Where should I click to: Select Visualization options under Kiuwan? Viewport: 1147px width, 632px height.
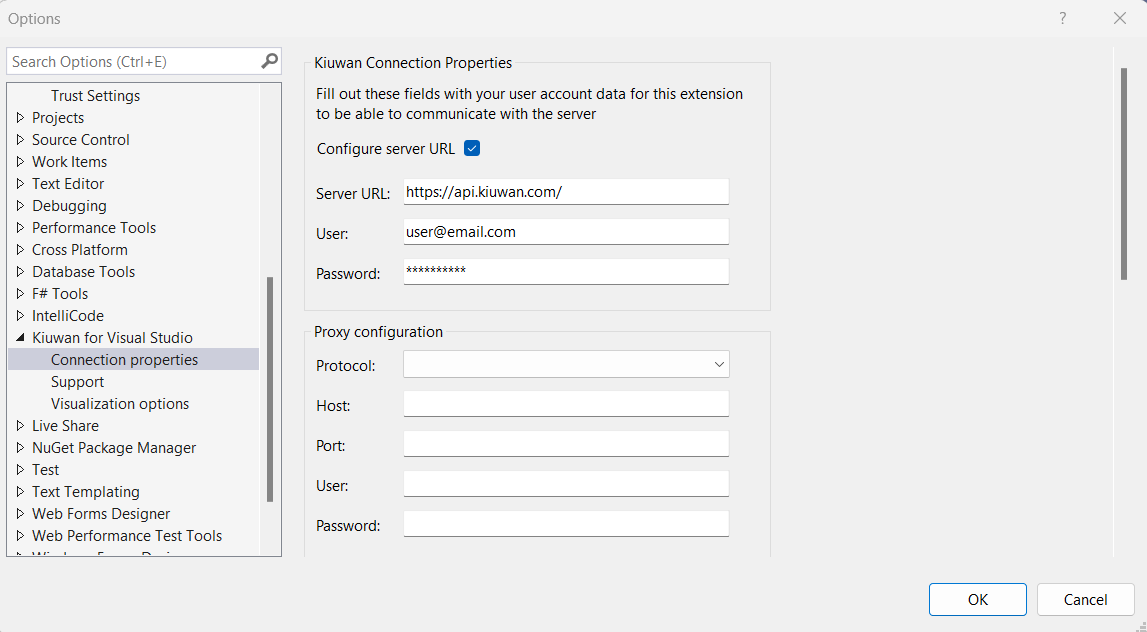[x=119, y=403]
